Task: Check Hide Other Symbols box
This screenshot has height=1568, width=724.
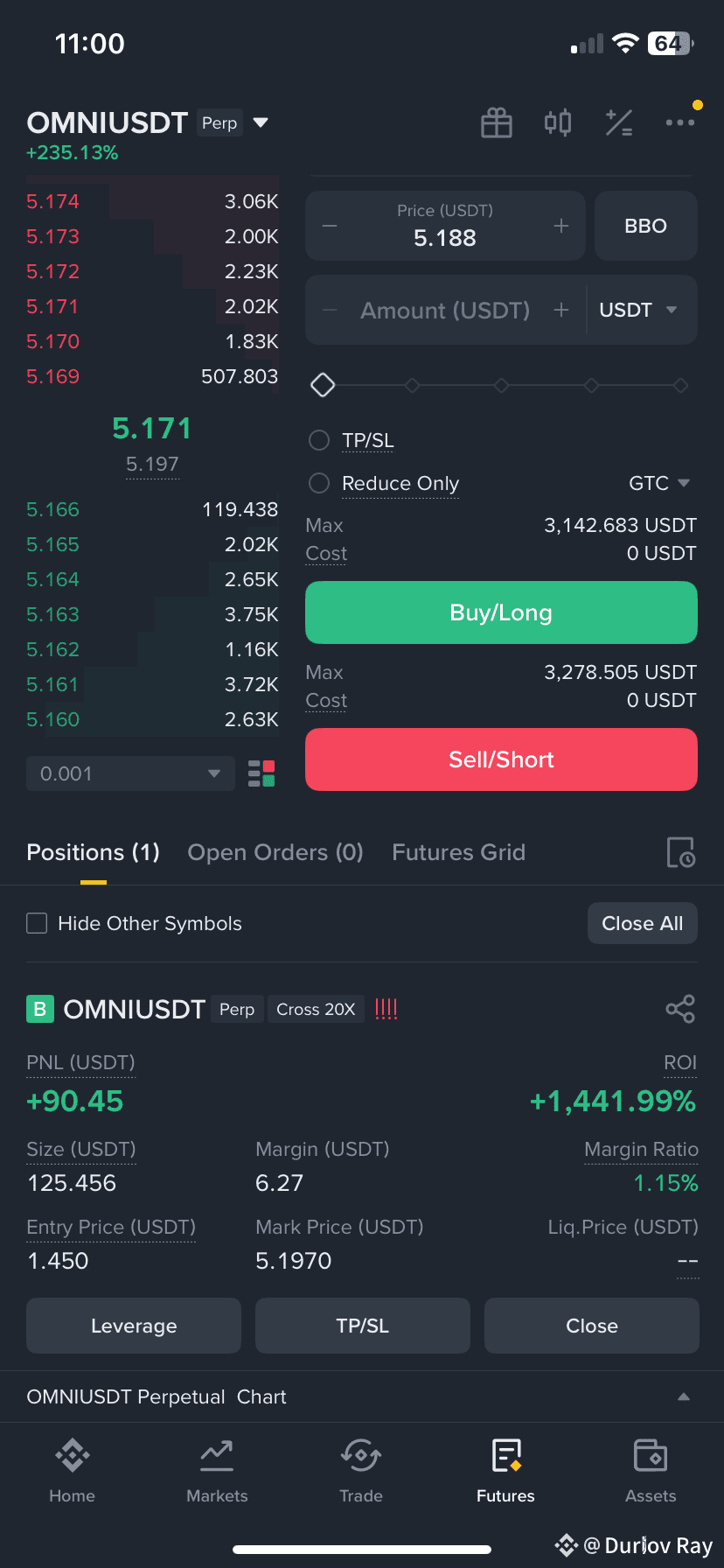Action: click(37, 923)
